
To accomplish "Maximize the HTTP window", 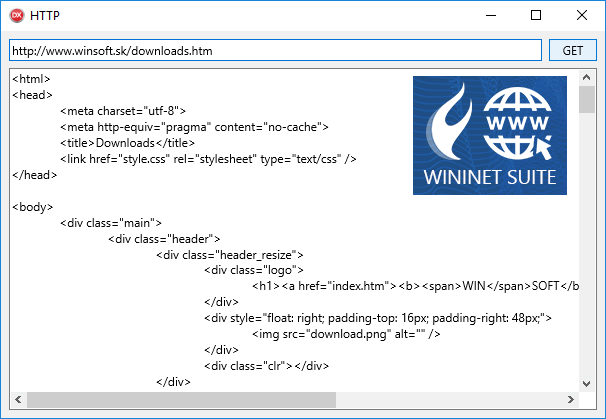I will (x=536, y=15).
